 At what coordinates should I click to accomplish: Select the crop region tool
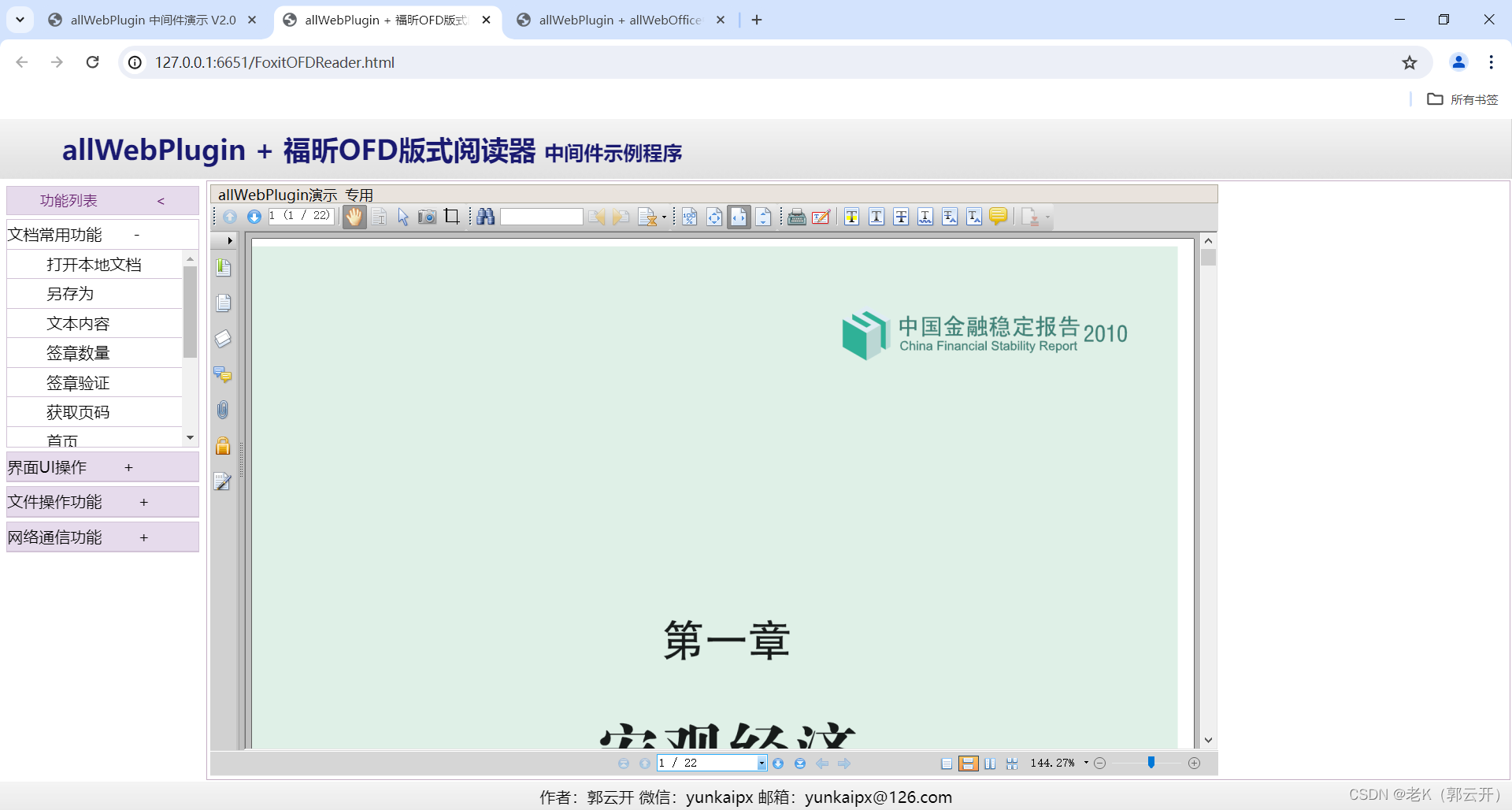click(x=451, y=216)
